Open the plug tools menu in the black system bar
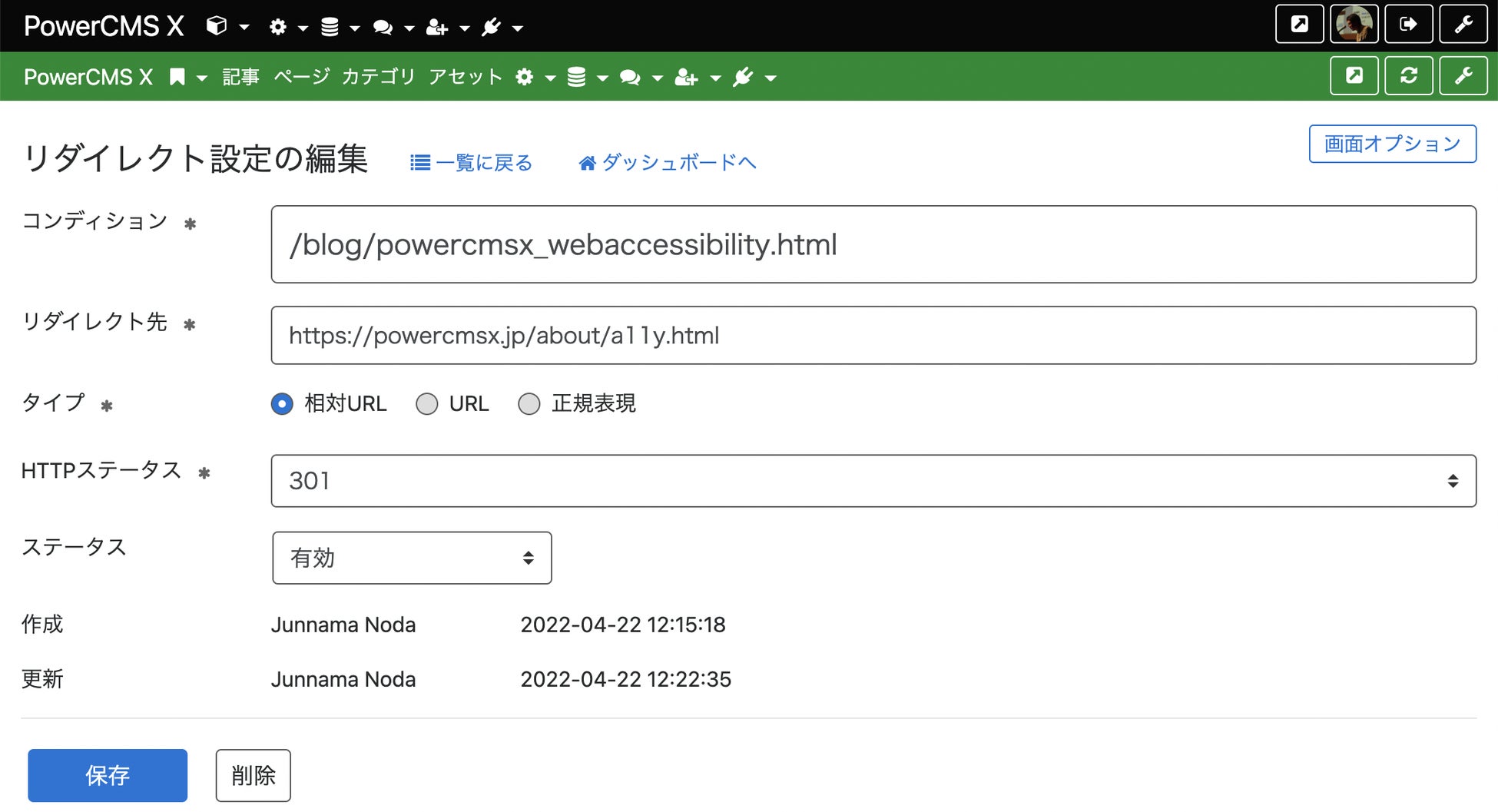This screenshot has width=1498, height=812. click(x=502, y=27)
